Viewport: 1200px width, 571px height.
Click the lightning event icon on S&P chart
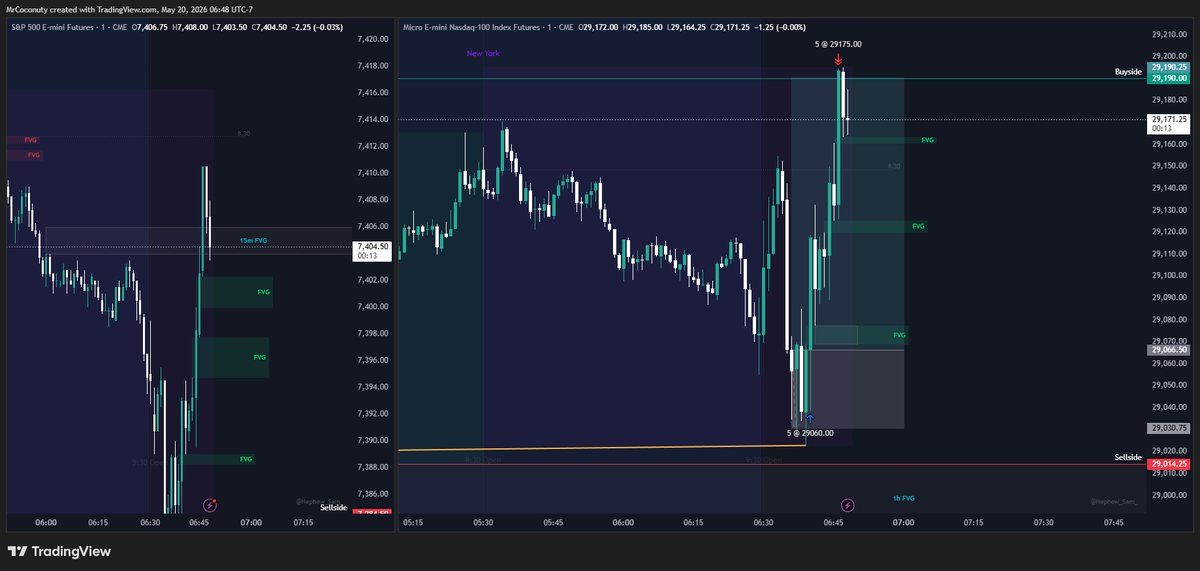pos(210,507)
